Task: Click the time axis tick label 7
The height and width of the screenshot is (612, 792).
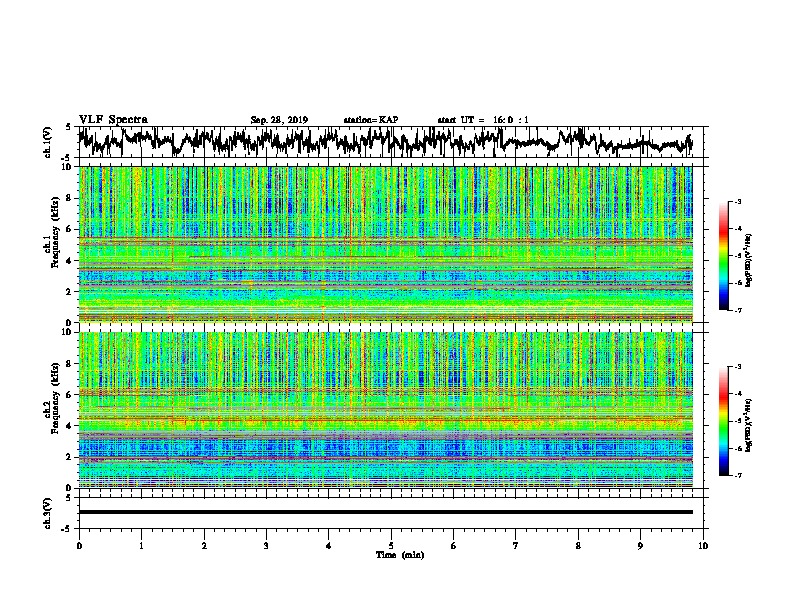Action: 516,546
